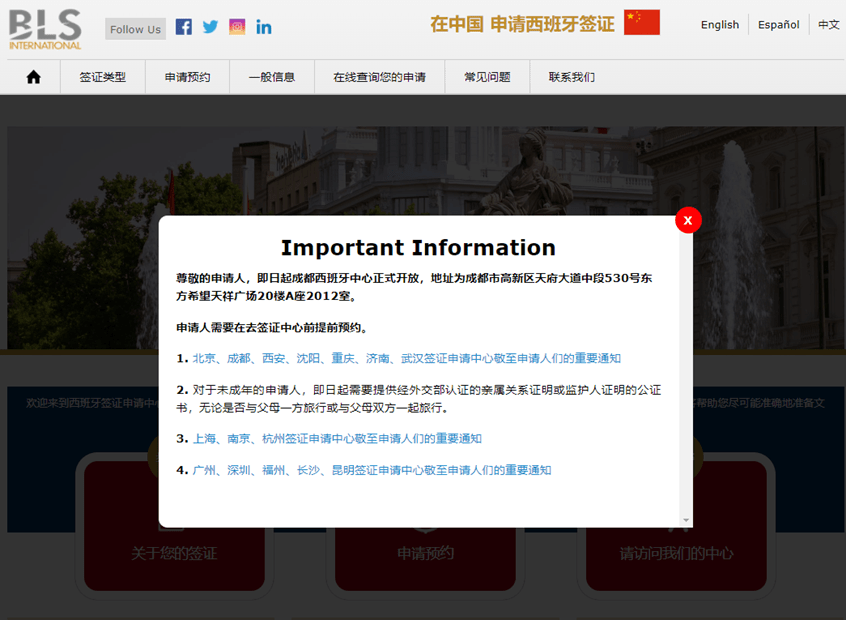Open the 申请预约 menu item

[187, 77]
